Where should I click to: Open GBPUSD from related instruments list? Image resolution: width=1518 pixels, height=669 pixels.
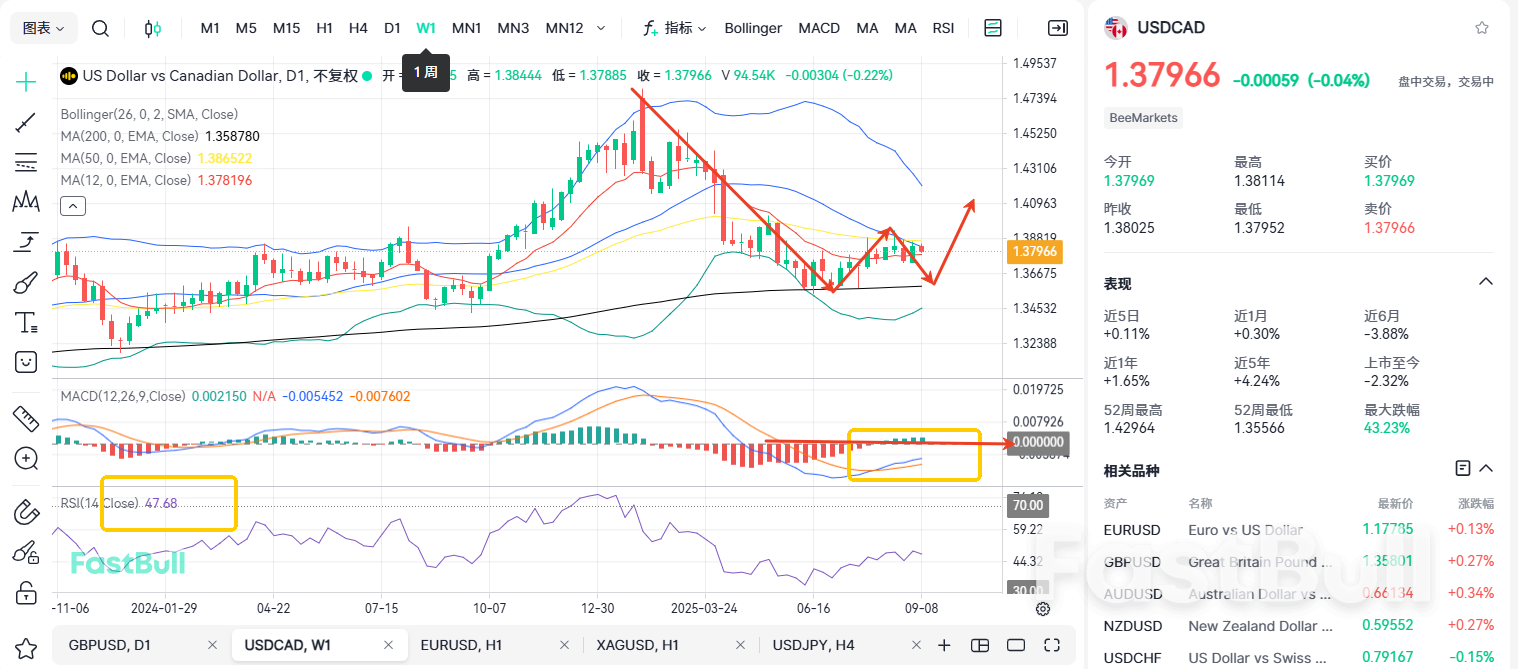point(1131,561)
